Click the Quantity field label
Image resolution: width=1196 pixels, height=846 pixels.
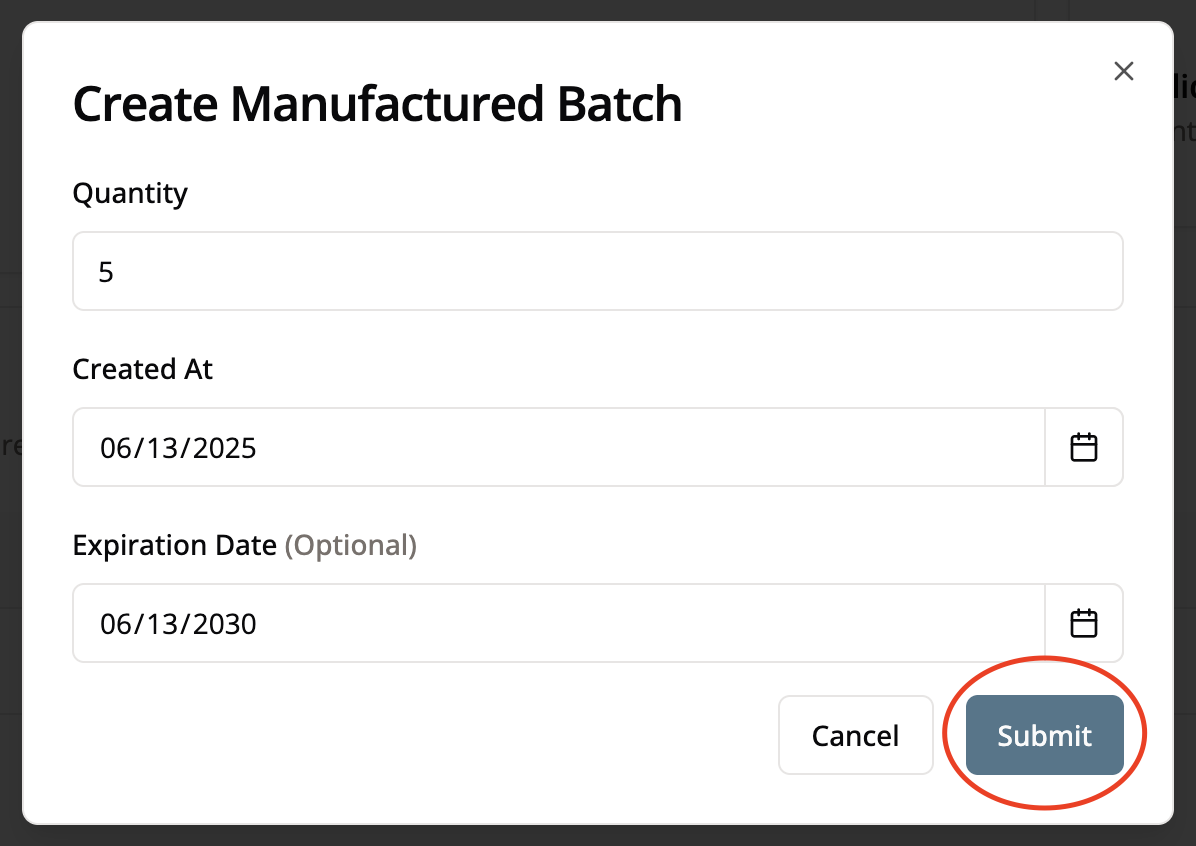pyautogui.click(x=130, y=193)
